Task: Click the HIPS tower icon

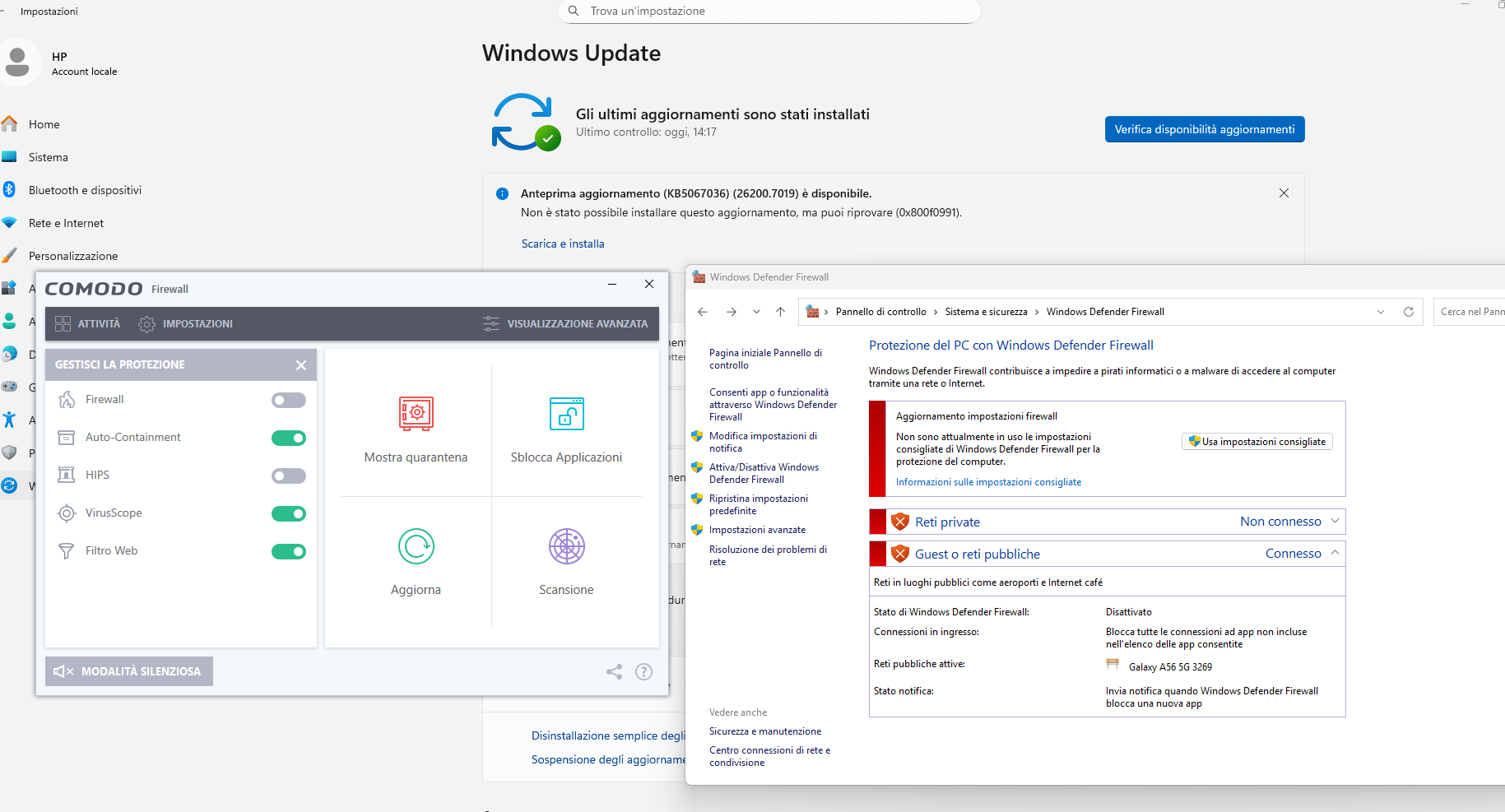Action: 67,476
